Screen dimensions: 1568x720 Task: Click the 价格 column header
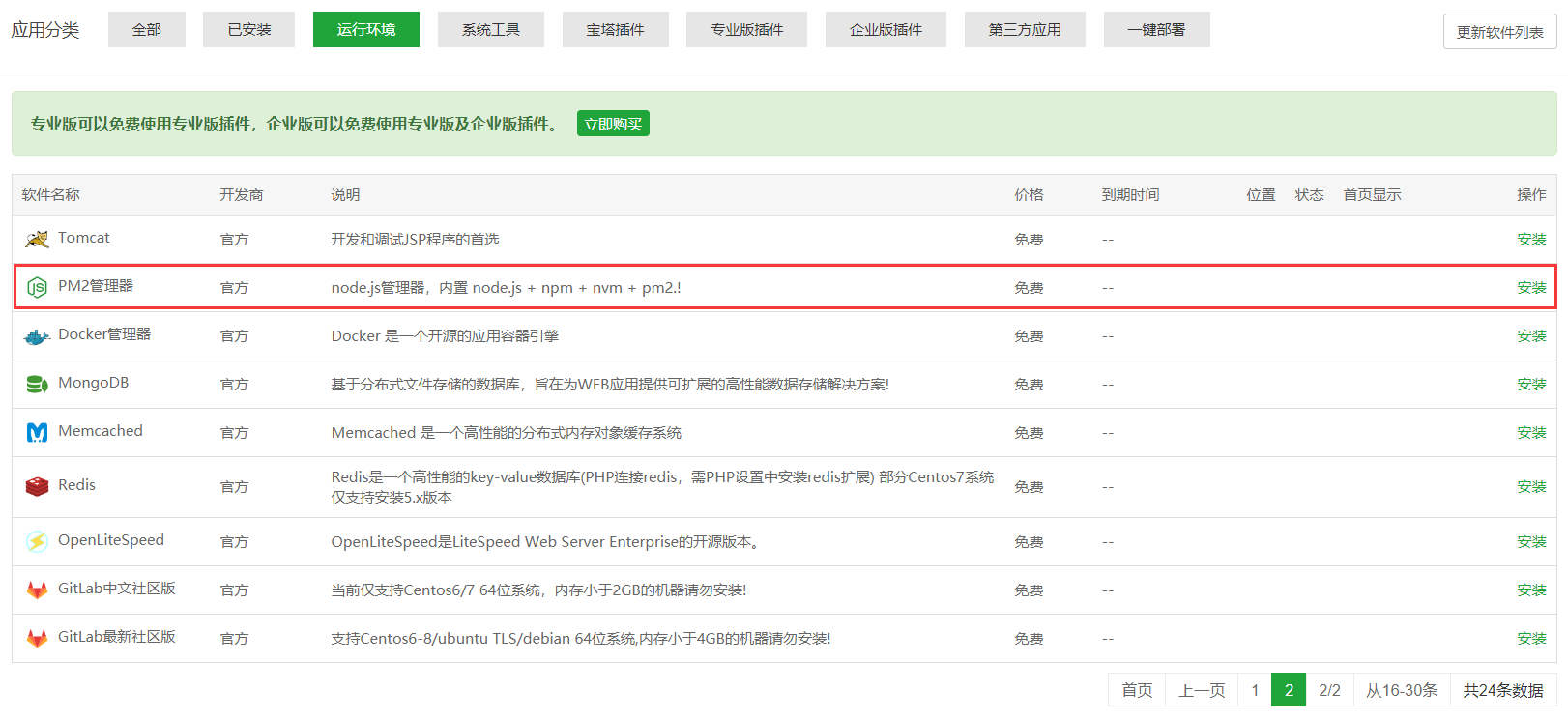pos(1029,195)
